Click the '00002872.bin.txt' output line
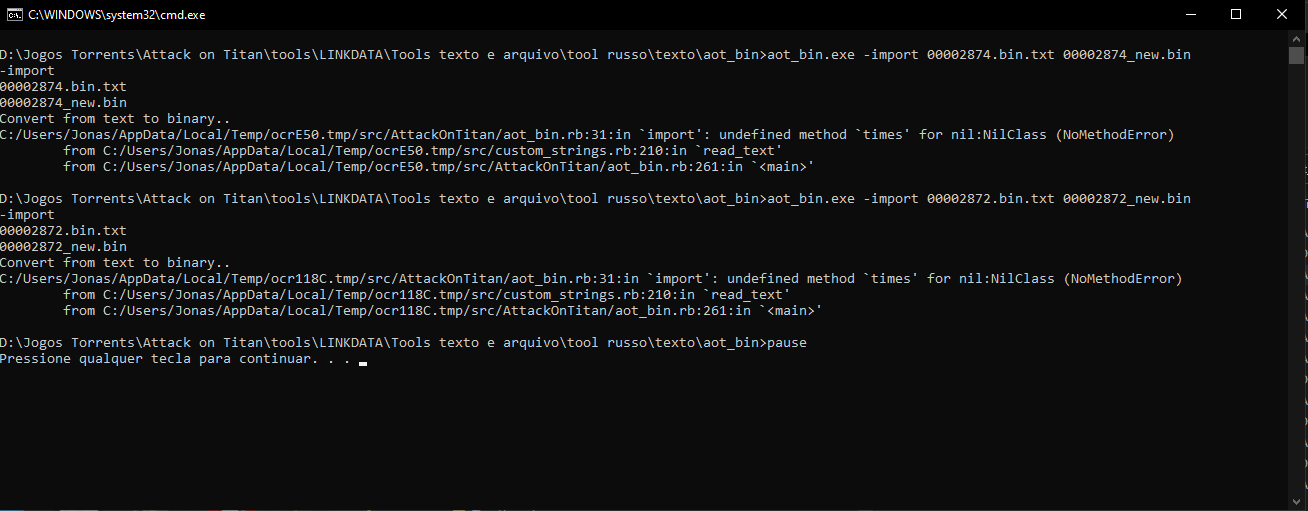Viewport: 1308px width, 511px height. (63, 230)
